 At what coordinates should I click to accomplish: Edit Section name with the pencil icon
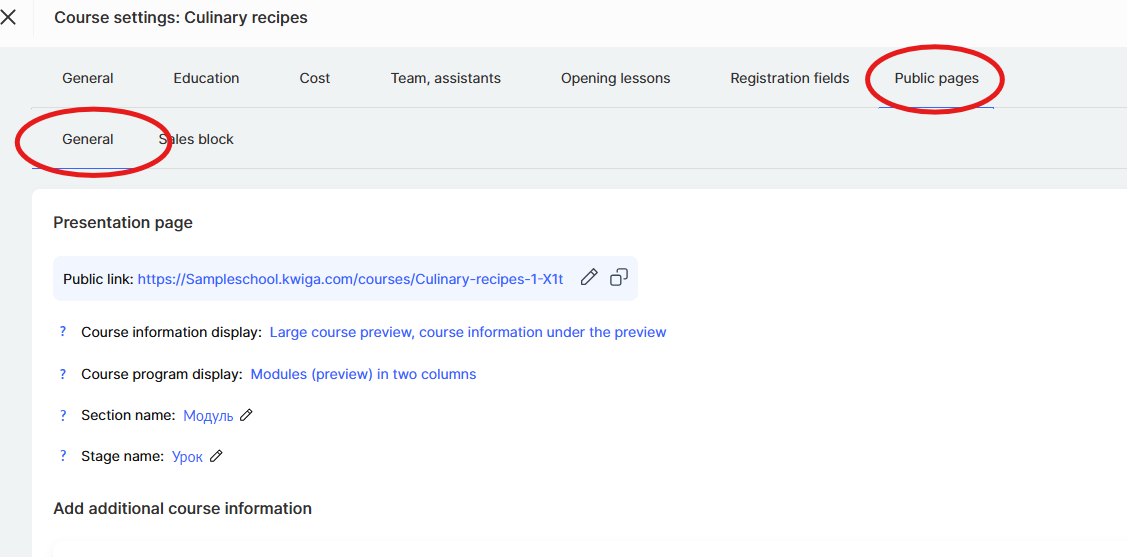pos(247,415)
